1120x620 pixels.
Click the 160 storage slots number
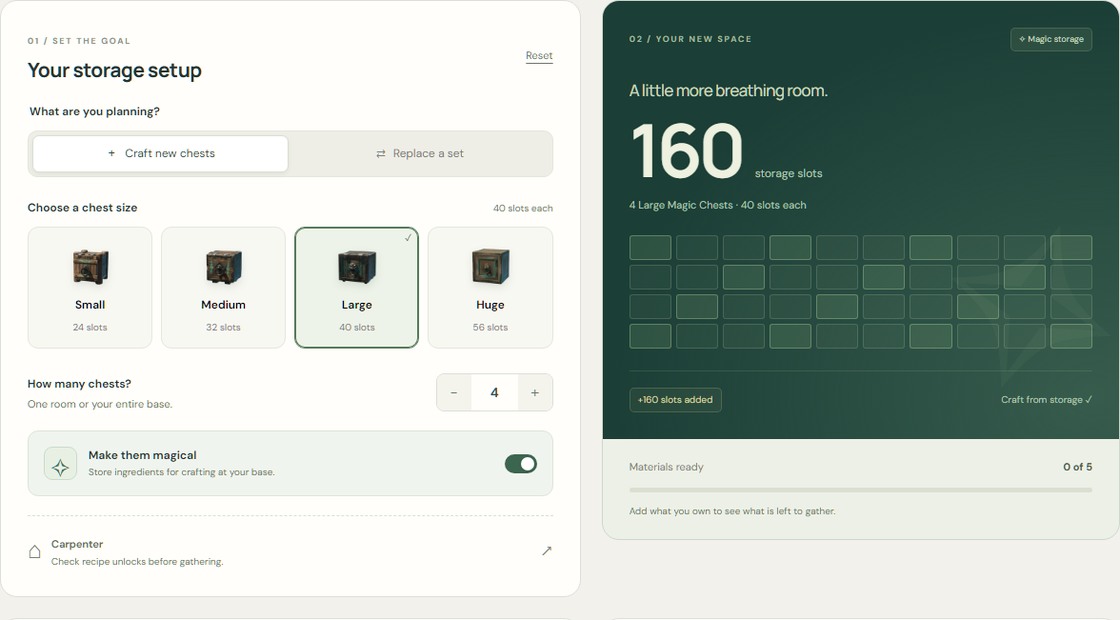pos(687,151)
